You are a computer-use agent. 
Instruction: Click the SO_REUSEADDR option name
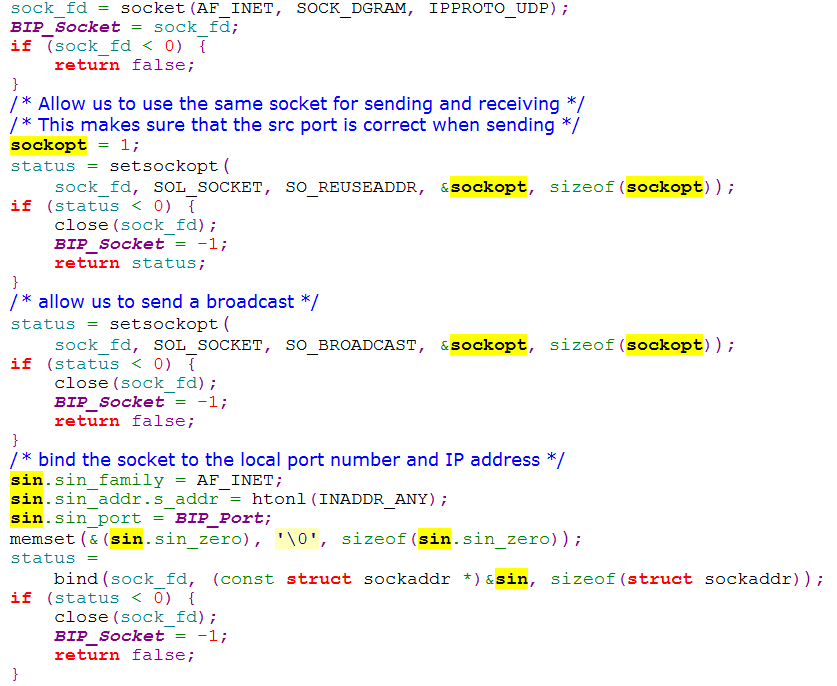[x=351, y=187]
